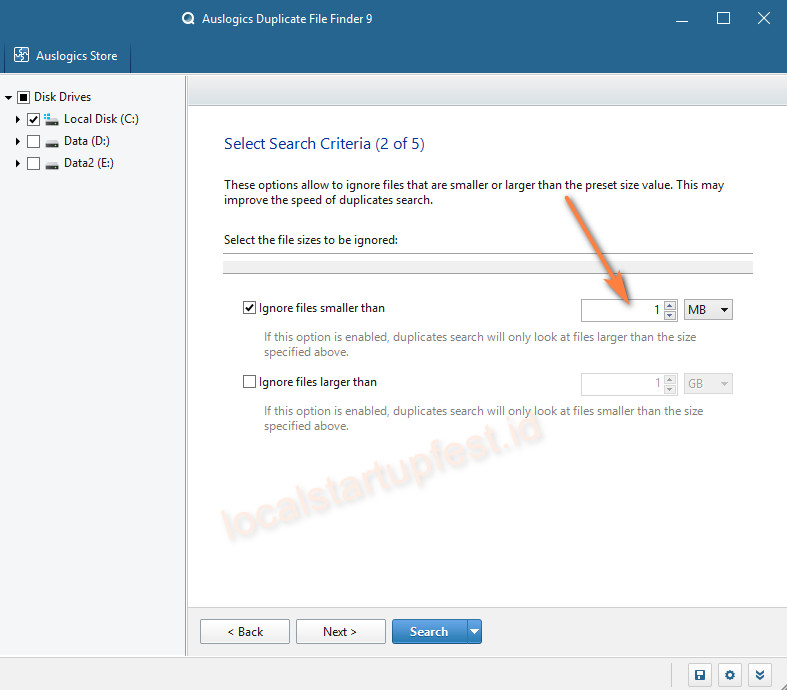Screen dimensions: 787x690
Task: Click the Local Disk (C:) drive icon
Action: [x=51, y=119]
